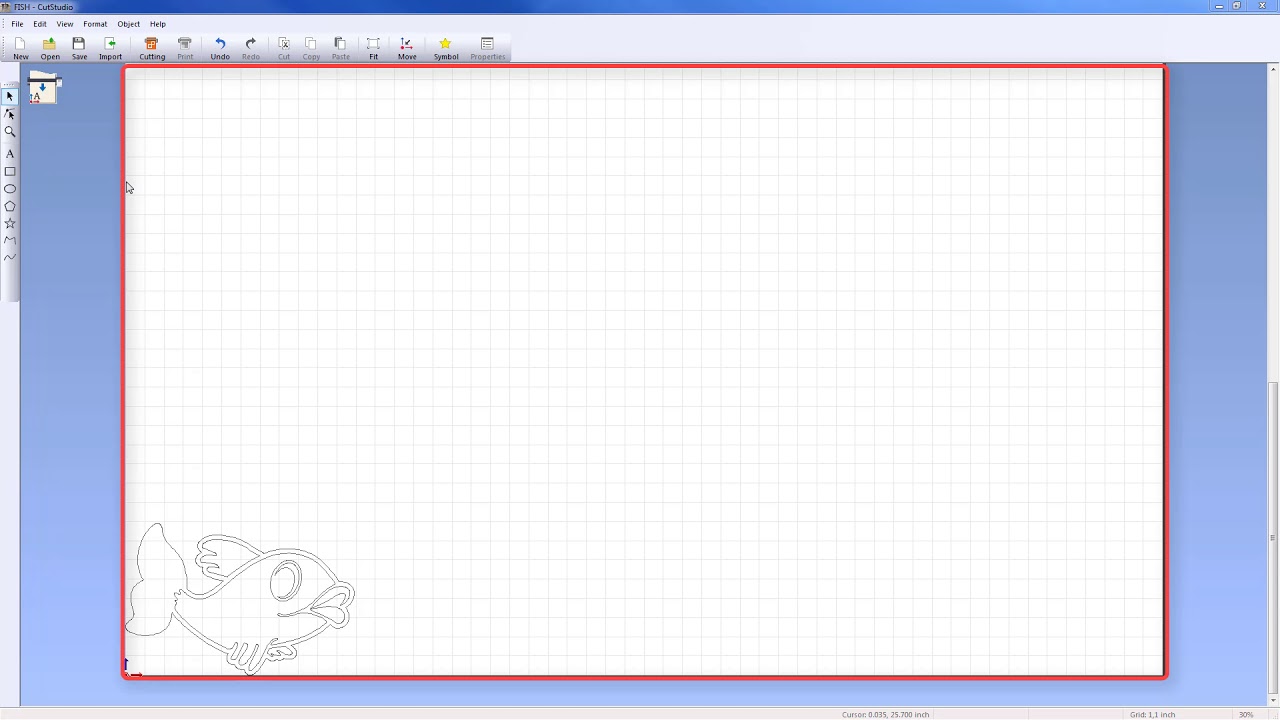This screenshot has height=720, width=1280.
Task: Open the Help menu
Action: tap(158, 24)
